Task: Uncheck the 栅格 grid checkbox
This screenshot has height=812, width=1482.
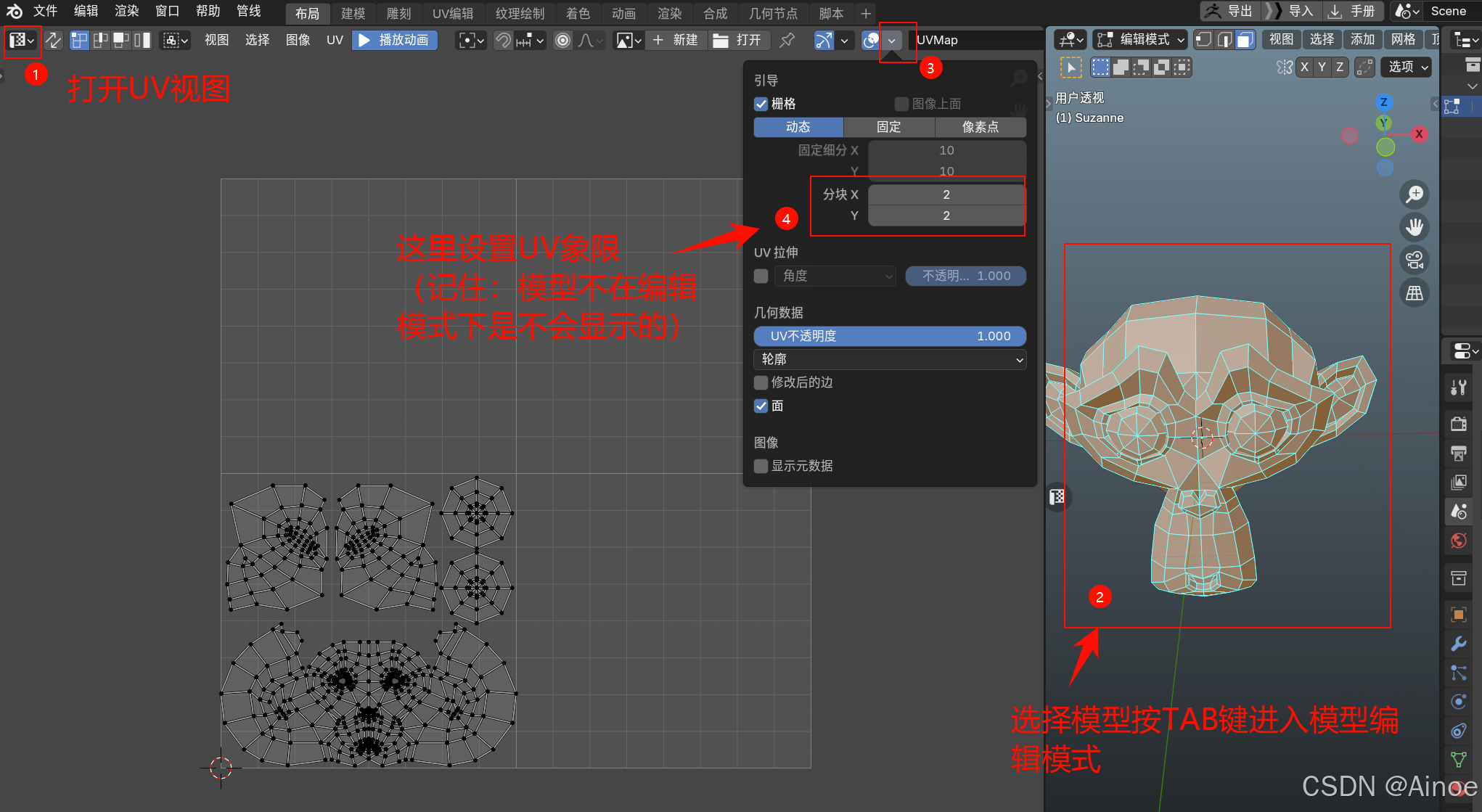Action: coord(761,104)
